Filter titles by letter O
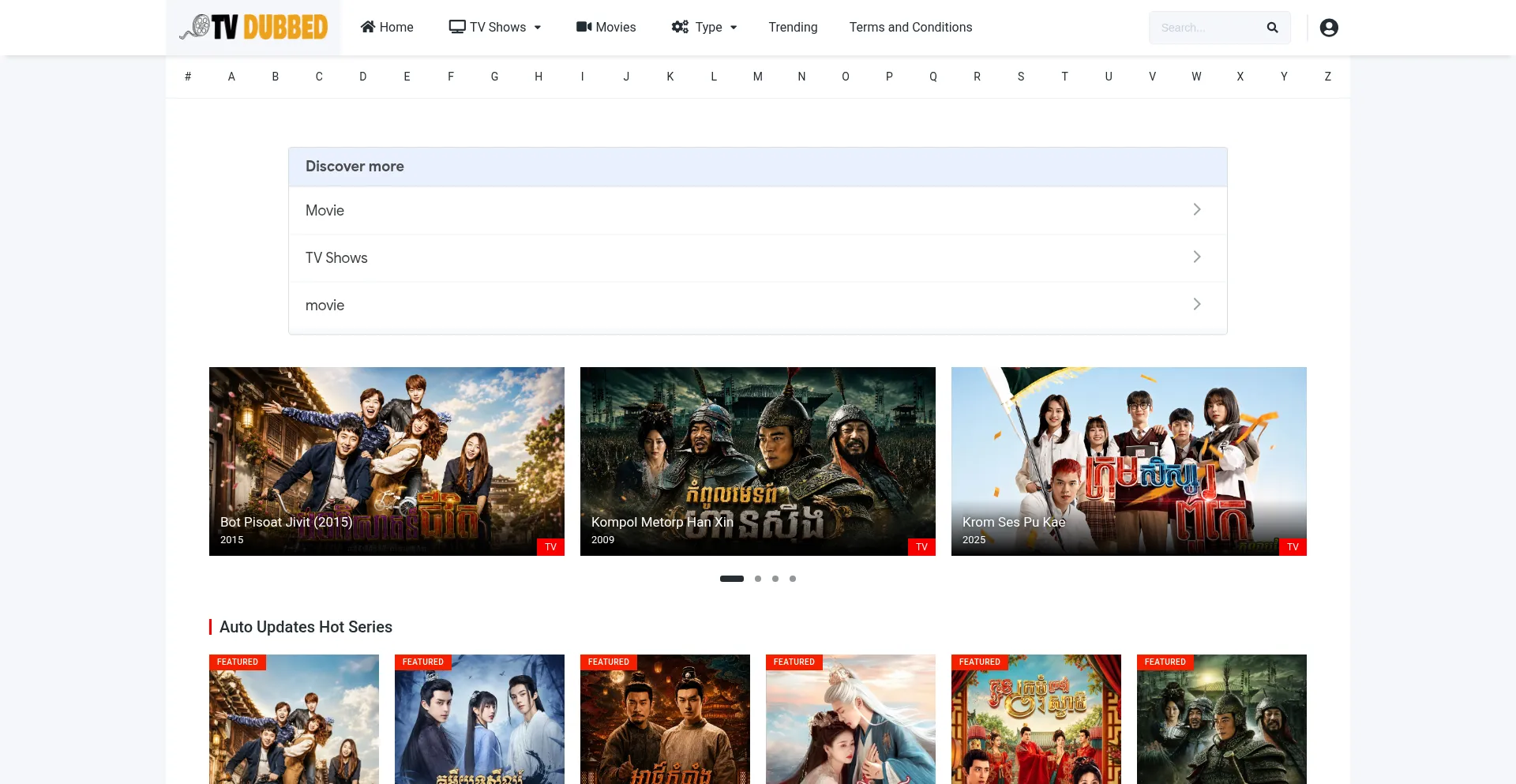This screenshot has height=784, width=1516. (846, 77)
